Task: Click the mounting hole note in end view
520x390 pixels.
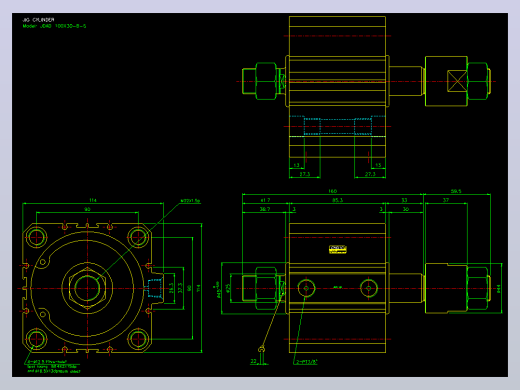Action: (53, 366)
